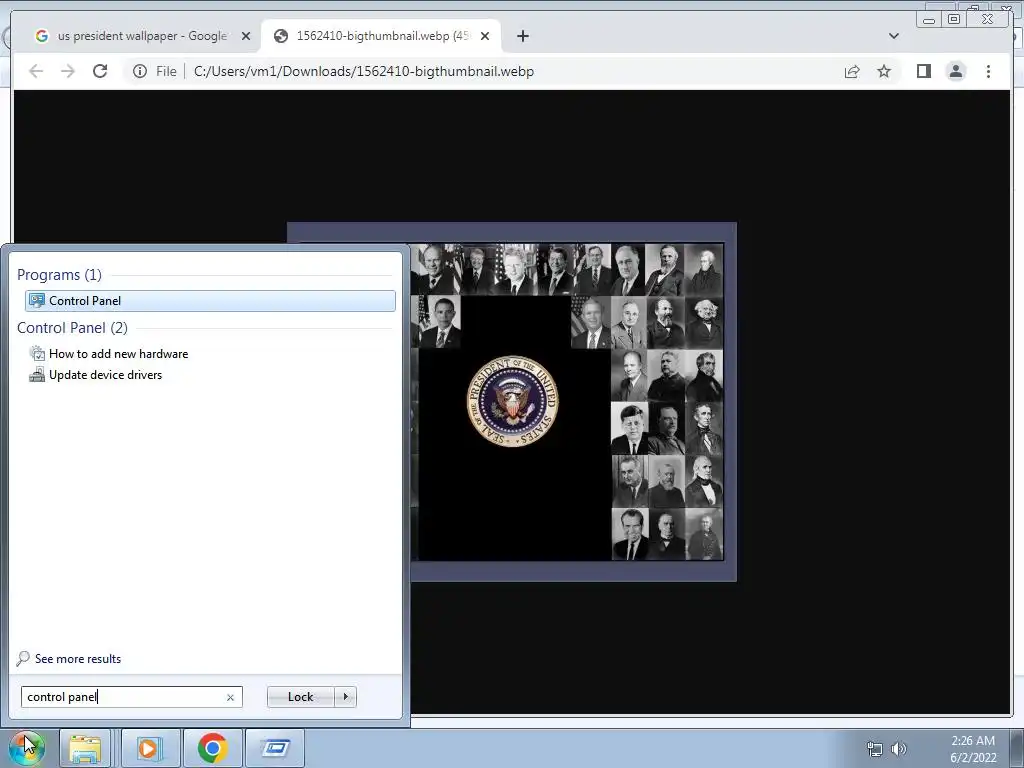1024x768 pixels.
Task: Open Control Panel from Programs results
Action: [x=210, y=300]
